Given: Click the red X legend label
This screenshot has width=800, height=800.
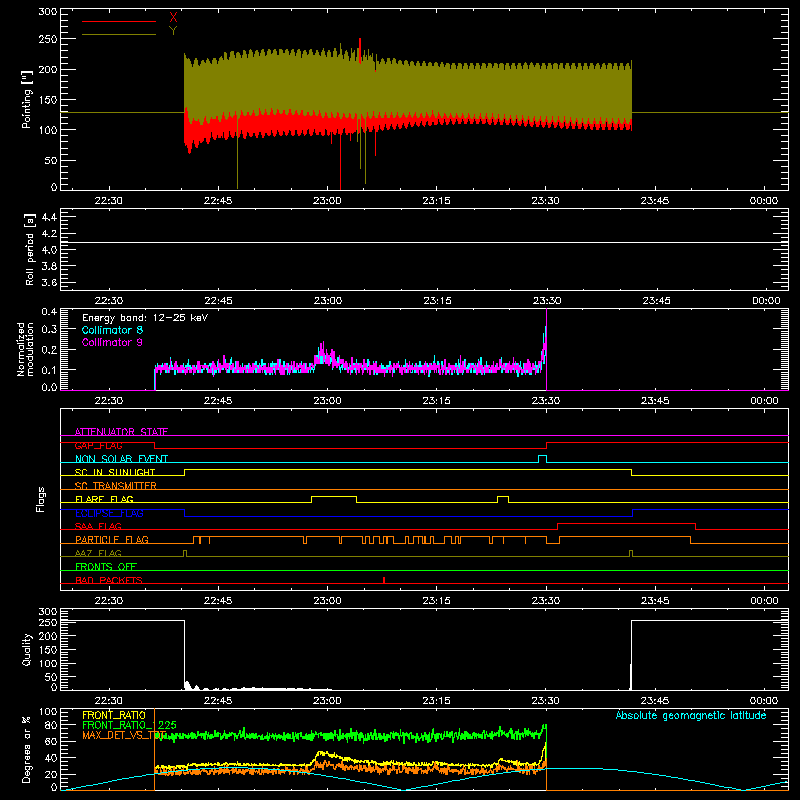Looking at the screenshot, I should click(173, 17).
